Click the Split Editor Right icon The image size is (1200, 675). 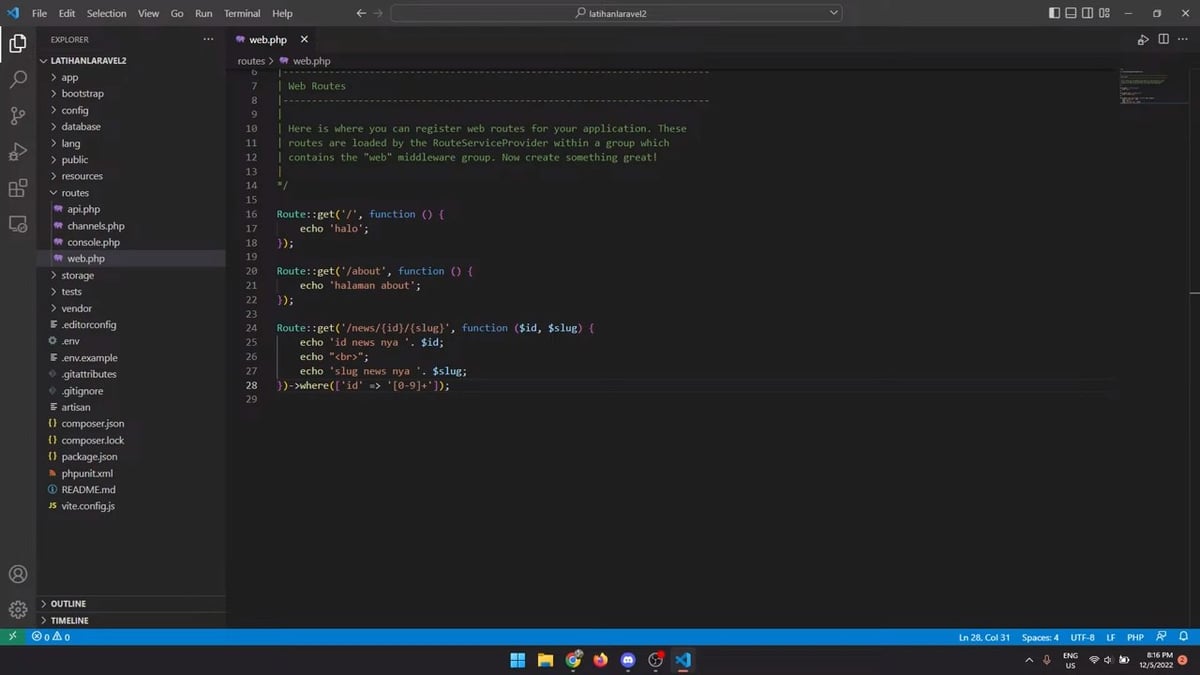point(1163,39)
